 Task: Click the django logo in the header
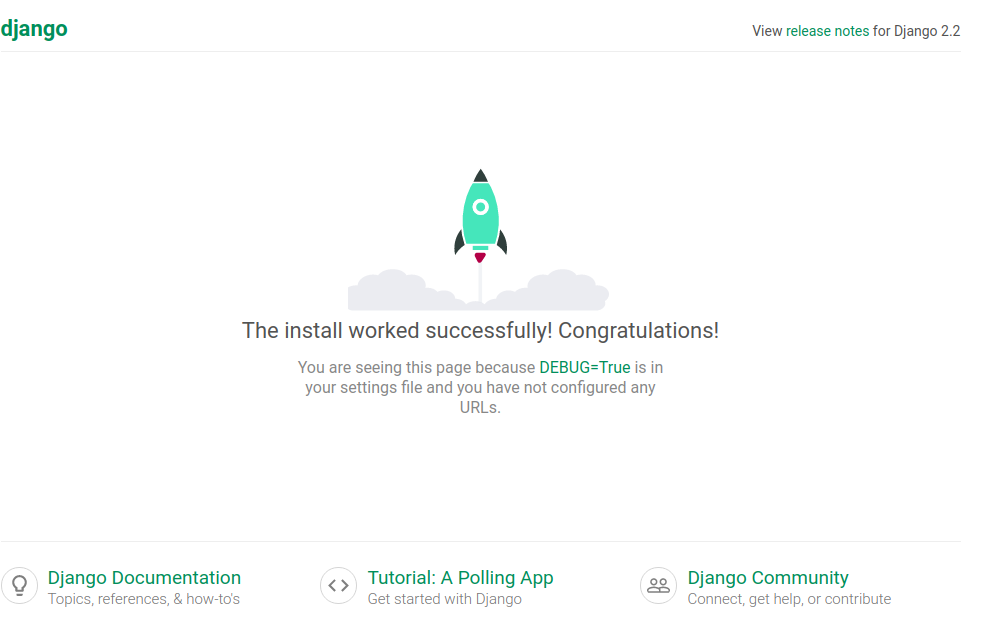click(34, 29)
